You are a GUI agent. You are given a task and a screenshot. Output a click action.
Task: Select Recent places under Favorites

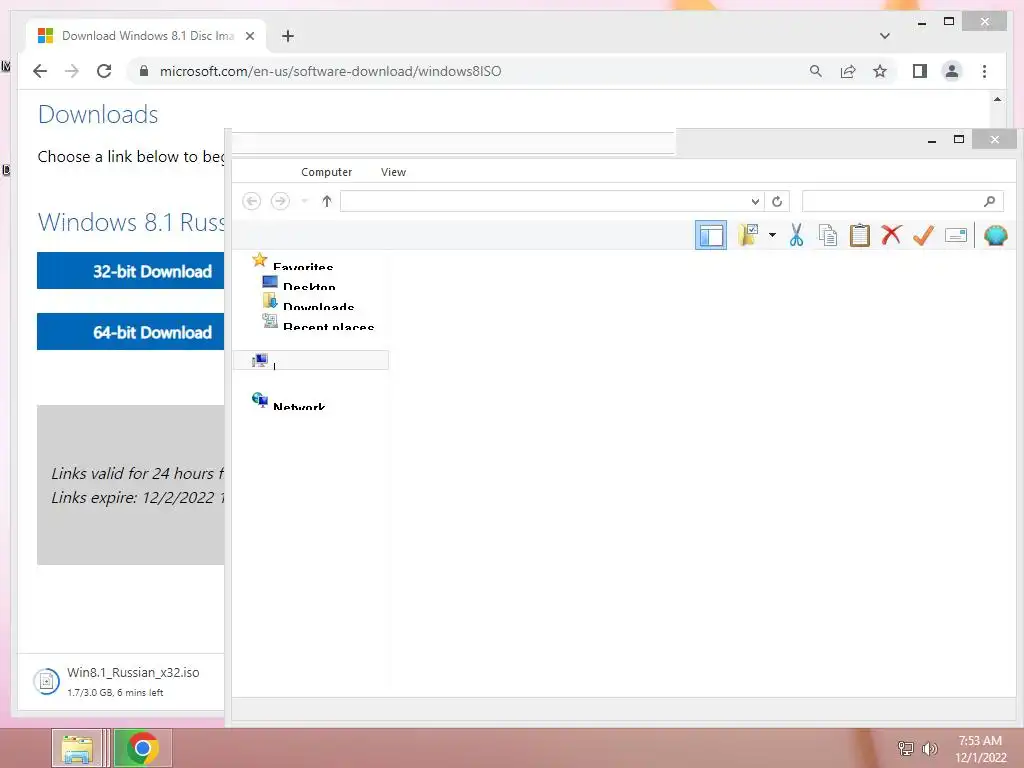(x=328, y=326)
